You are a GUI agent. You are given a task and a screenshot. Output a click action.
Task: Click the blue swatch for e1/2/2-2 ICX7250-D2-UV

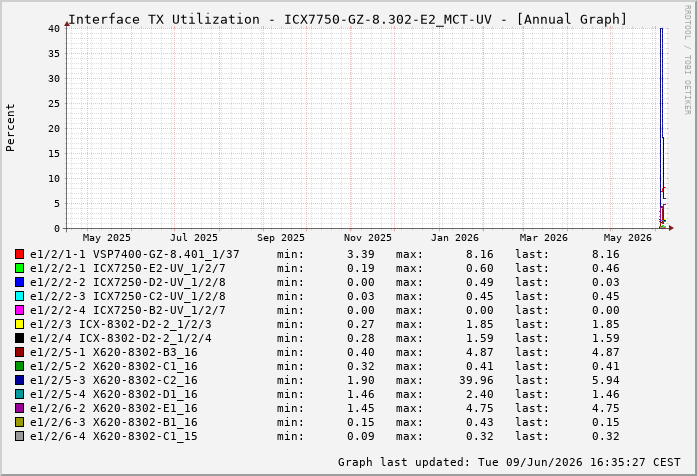(x=19, y=282)
